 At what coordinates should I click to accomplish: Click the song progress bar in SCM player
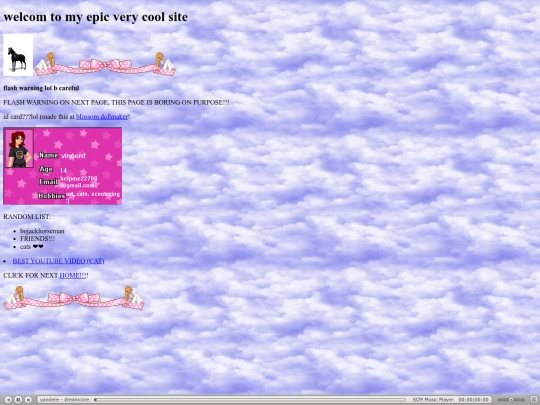(250, 399)
